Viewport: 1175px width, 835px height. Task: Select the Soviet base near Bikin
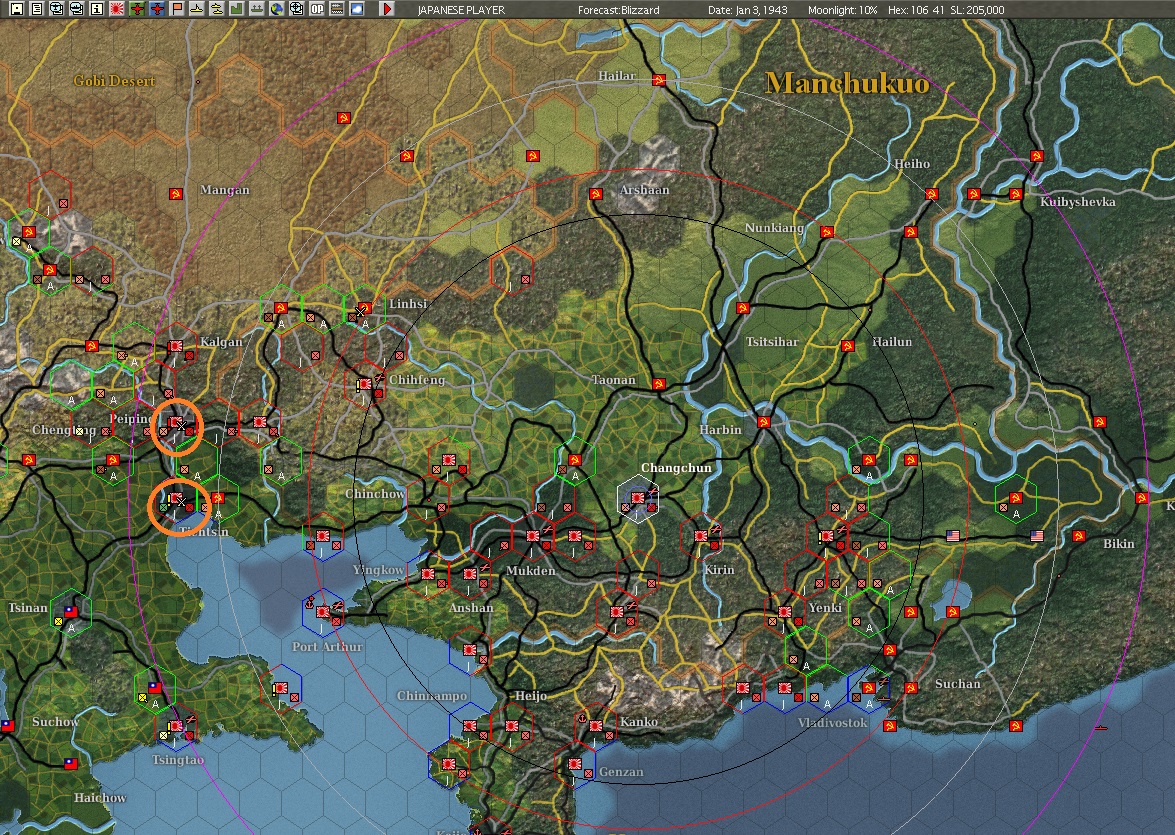point(1078,536)
